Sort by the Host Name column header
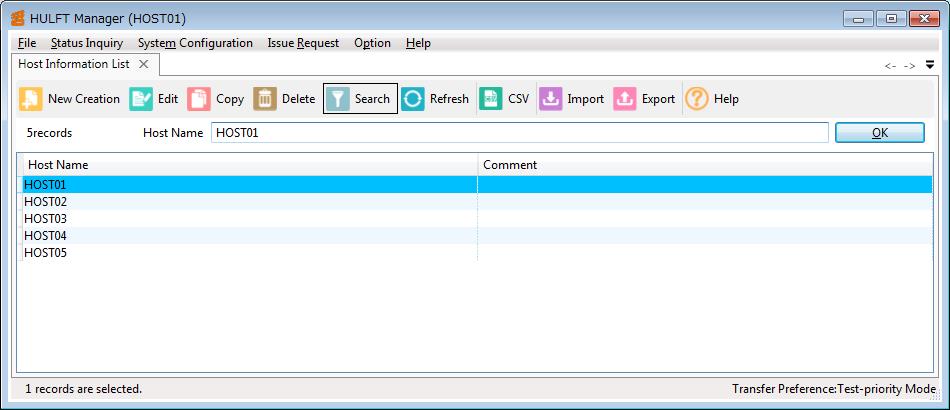The width and height of the screenshot is (950, 410). pyautogui.click(x=250, y=165)
